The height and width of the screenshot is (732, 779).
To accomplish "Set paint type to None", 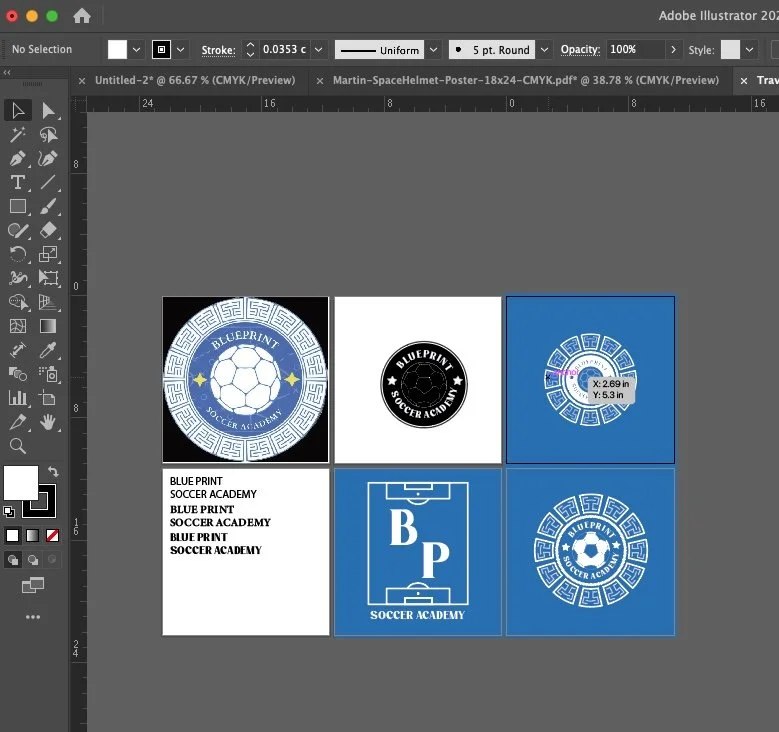I will coord(52,535).
